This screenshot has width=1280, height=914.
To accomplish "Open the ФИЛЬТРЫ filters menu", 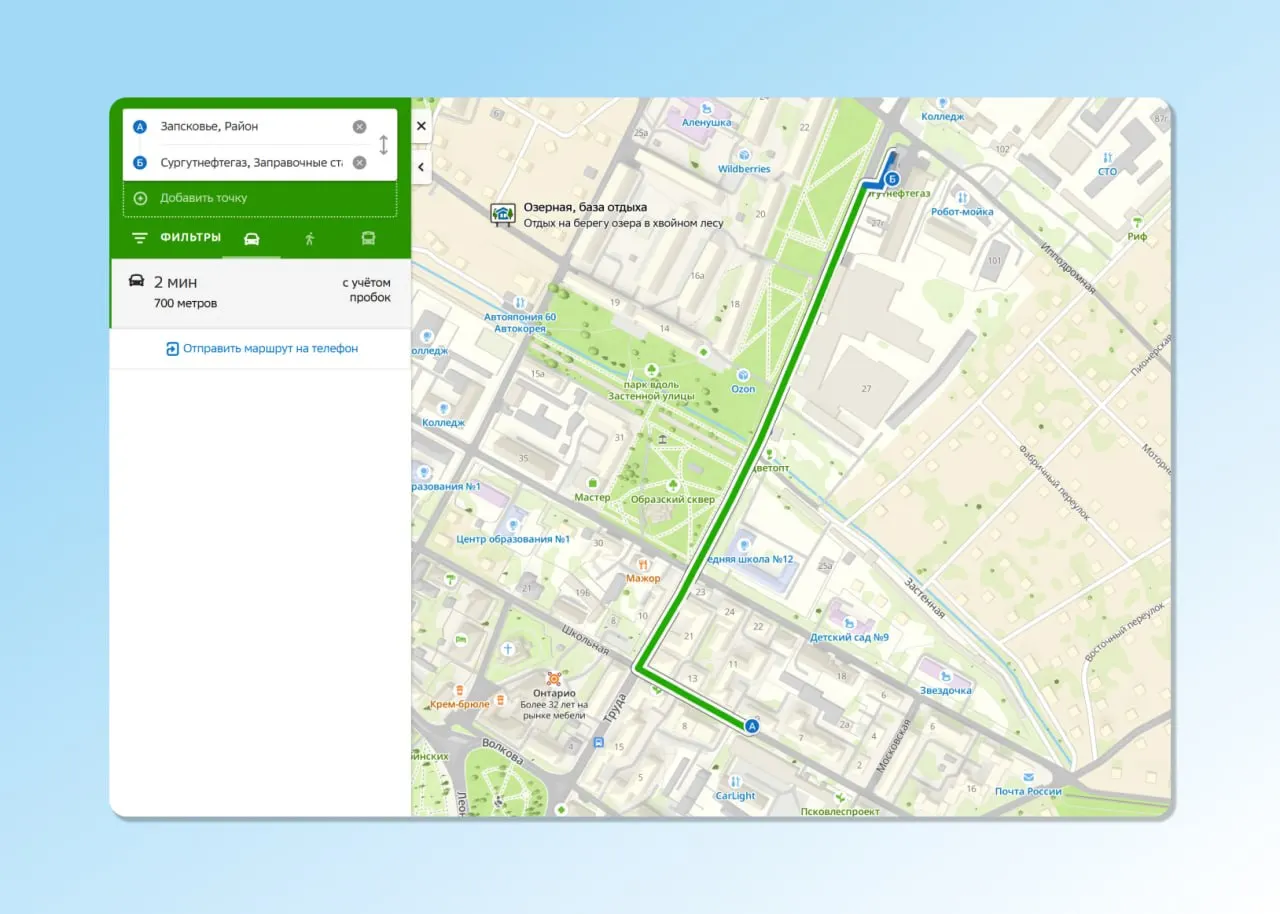I will click(176, 238).
